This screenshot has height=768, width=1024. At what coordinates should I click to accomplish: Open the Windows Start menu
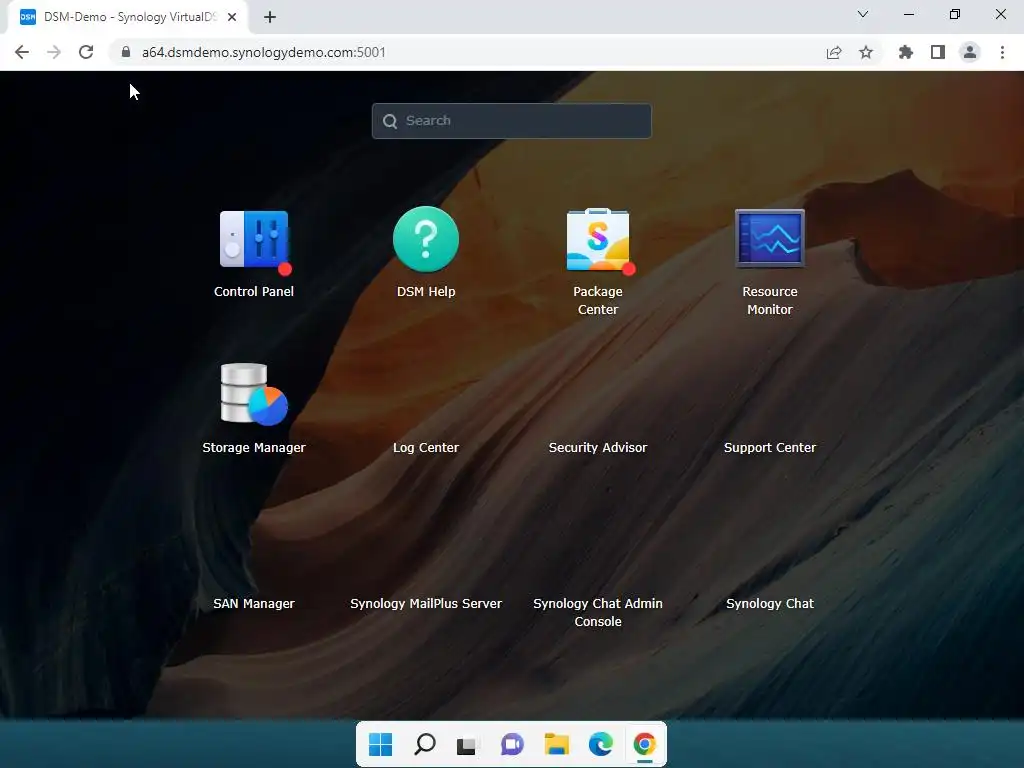coord(380,744)
